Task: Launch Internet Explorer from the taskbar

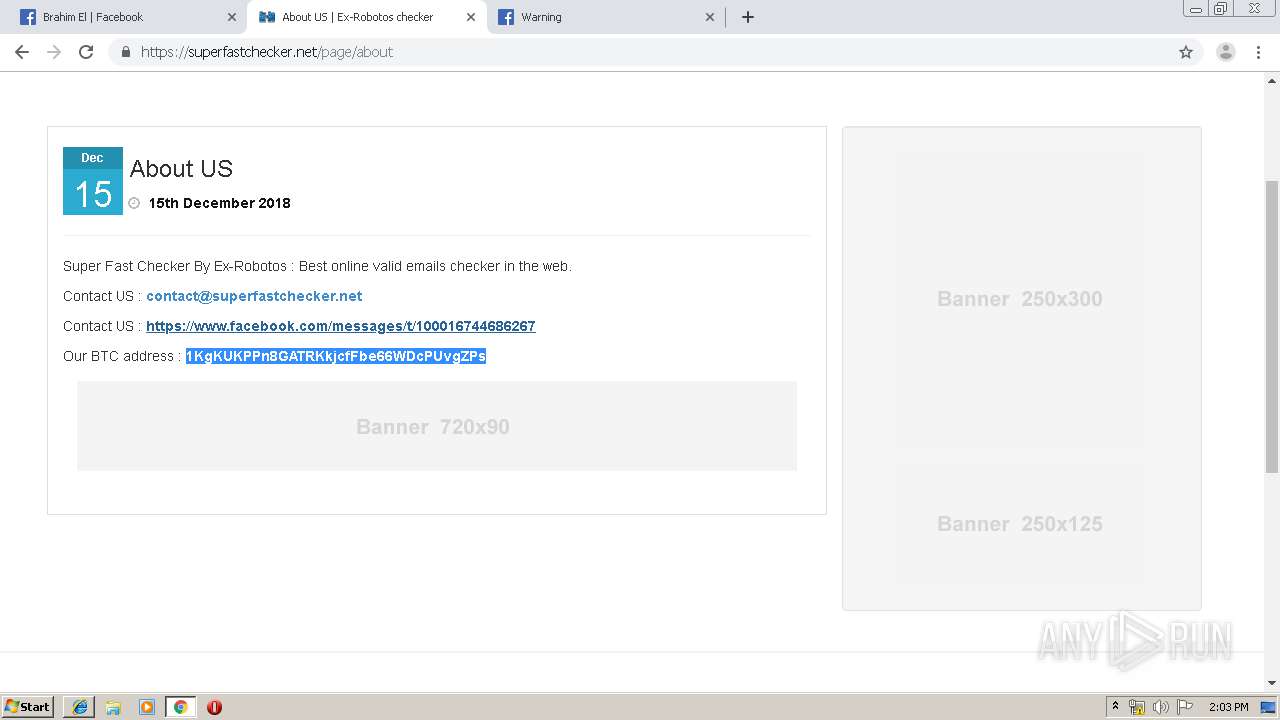Action: [80, 707]
